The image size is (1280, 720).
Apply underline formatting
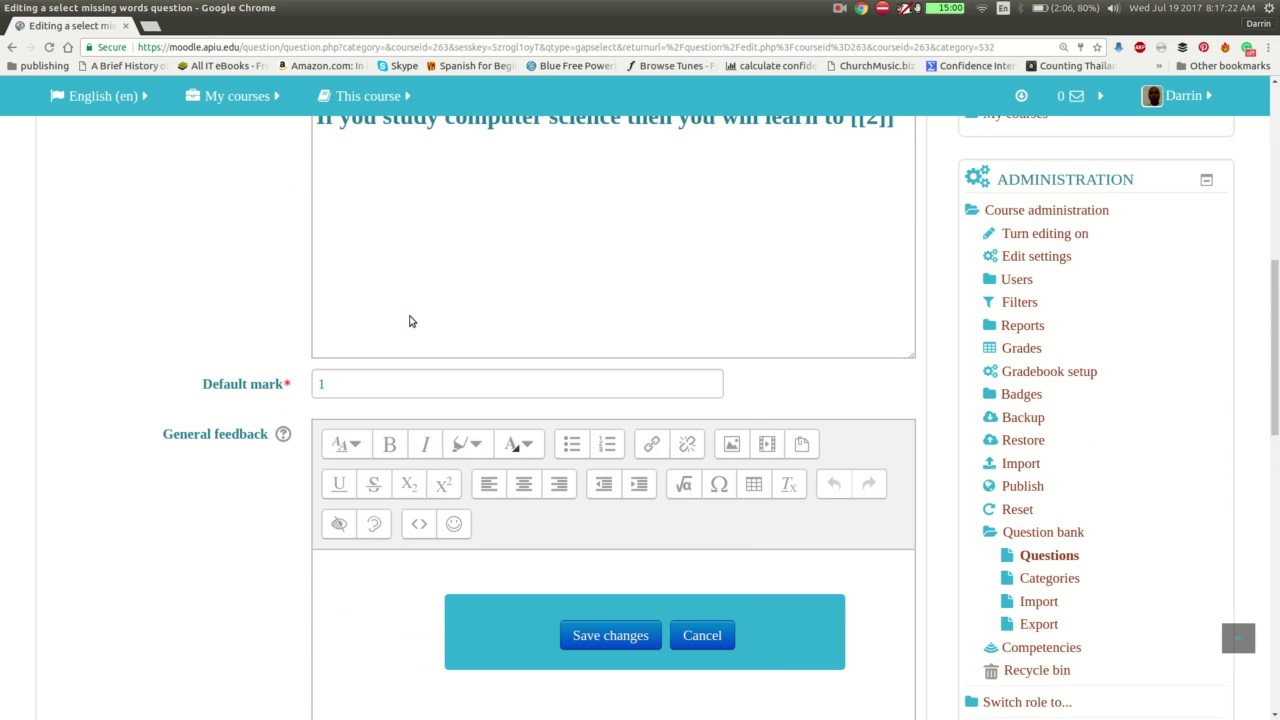[339, 484]
